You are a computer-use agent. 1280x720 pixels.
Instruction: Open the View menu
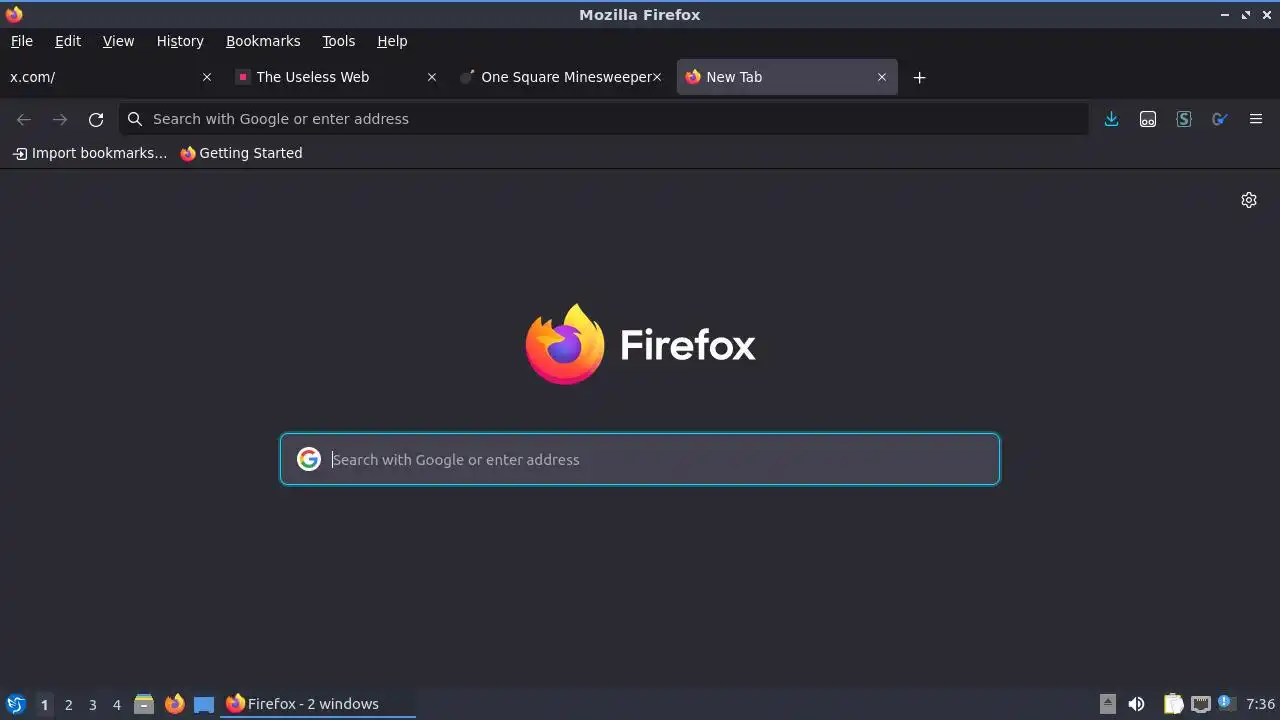tap(118, 41)
